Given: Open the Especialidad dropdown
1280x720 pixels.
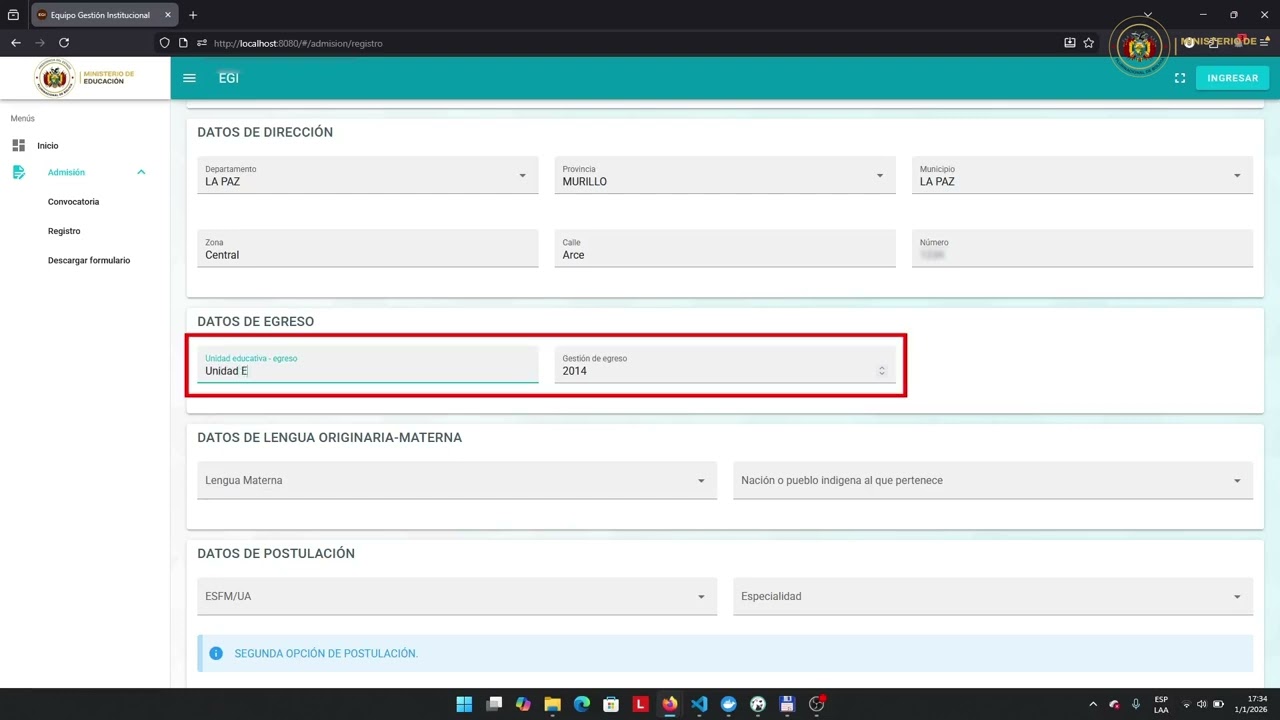Looking at the screenshot, I should tap(993, 596).
